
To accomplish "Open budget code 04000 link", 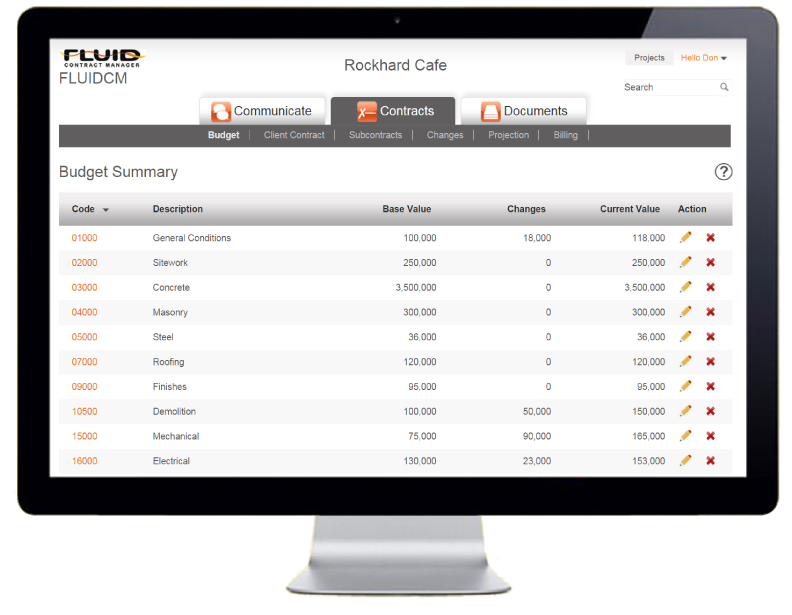I will coord(84,312).
